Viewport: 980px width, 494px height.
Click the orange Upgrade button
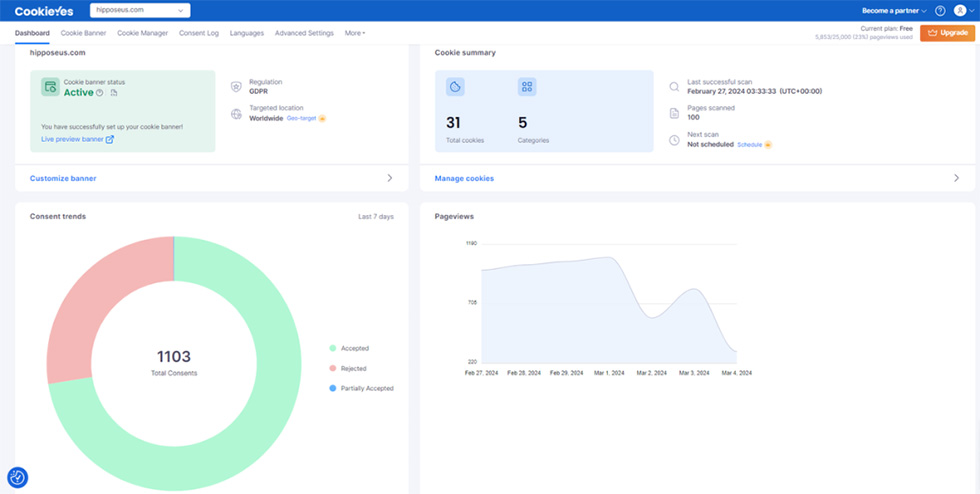point(947,33)
